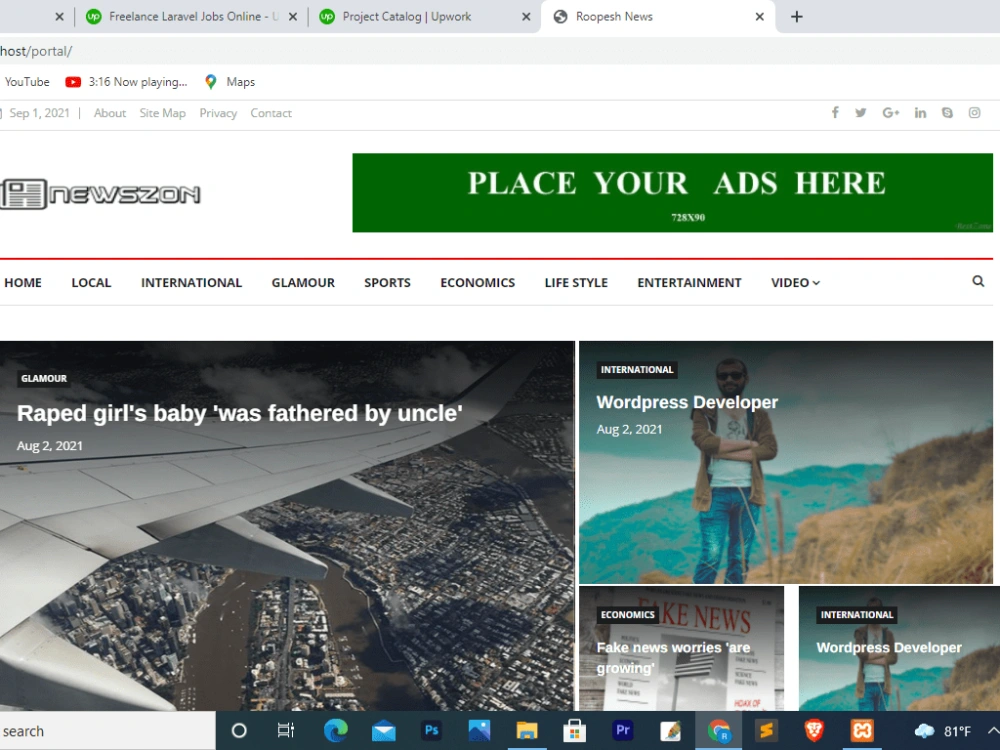Open the ENTERTAINMENT category
The image size is (1000, 750).
click(689, 283)
